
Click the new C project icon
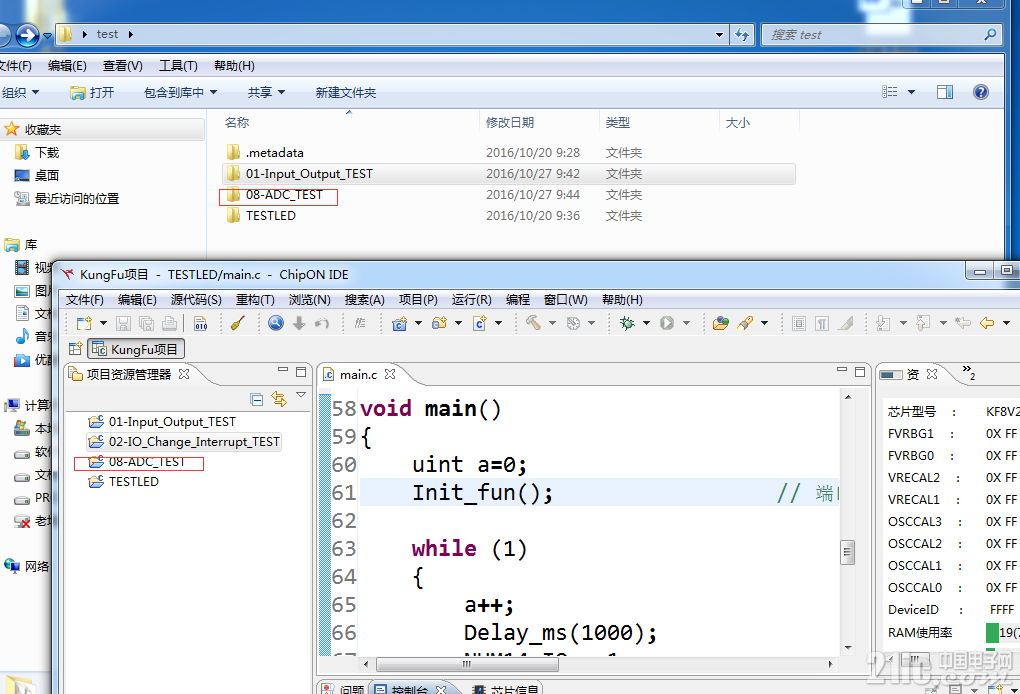(x=399, y=323)
